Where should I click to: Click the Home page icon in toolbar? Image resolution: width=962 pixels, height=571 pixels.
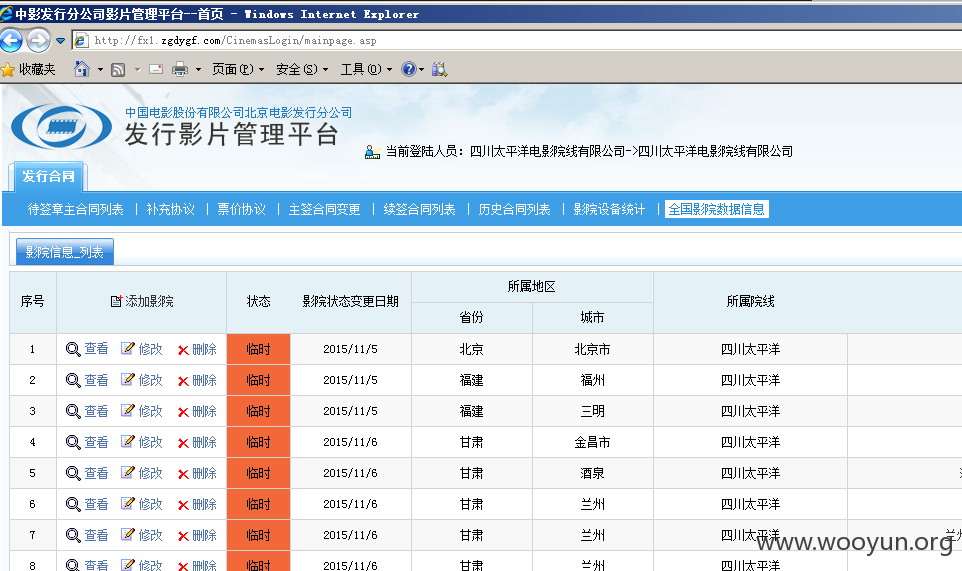coord(82,69)
